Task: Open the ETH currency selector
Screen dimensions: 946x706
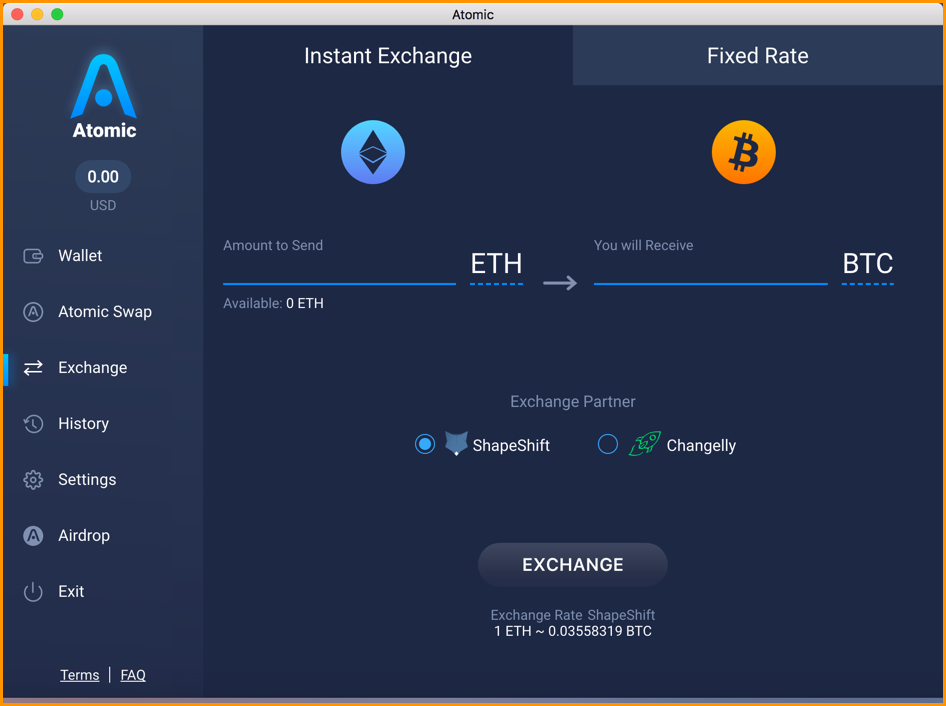Action: (x=496, y=265)
